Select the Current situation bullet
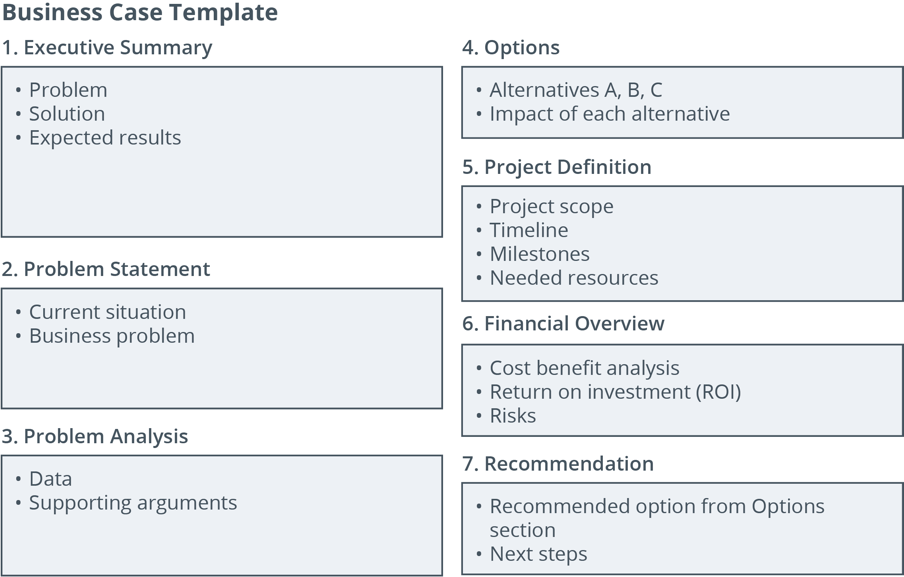The image size is (904, 577). pyautogui.click(x=107, y=312)
